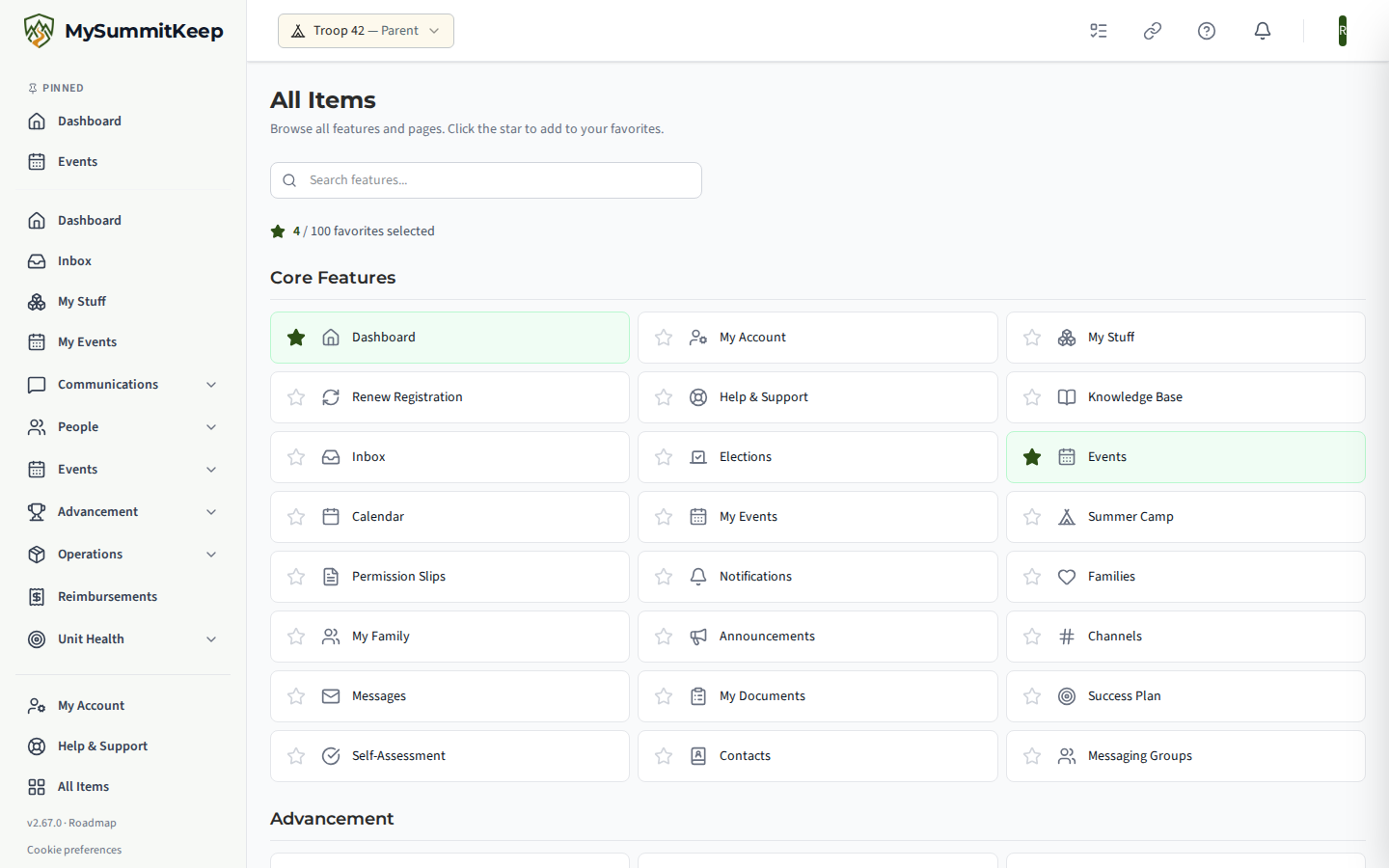Open the Roadmap link
Viewport: 1389px width, 868px height.
(93, 823)
